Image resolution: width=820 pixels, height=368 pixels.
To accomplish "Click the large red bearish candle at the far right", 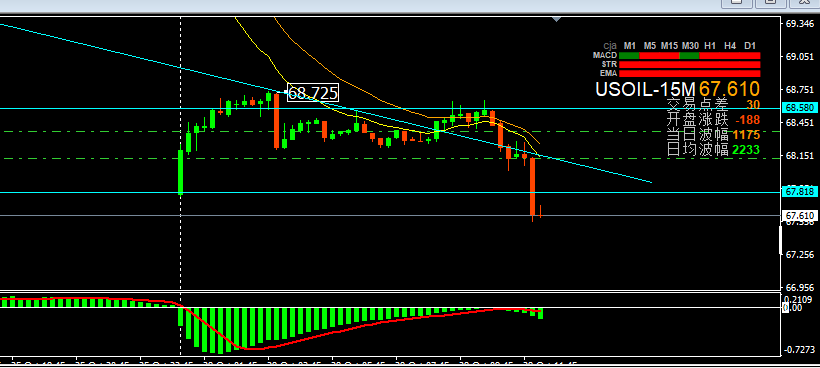I will click(533, 187).
